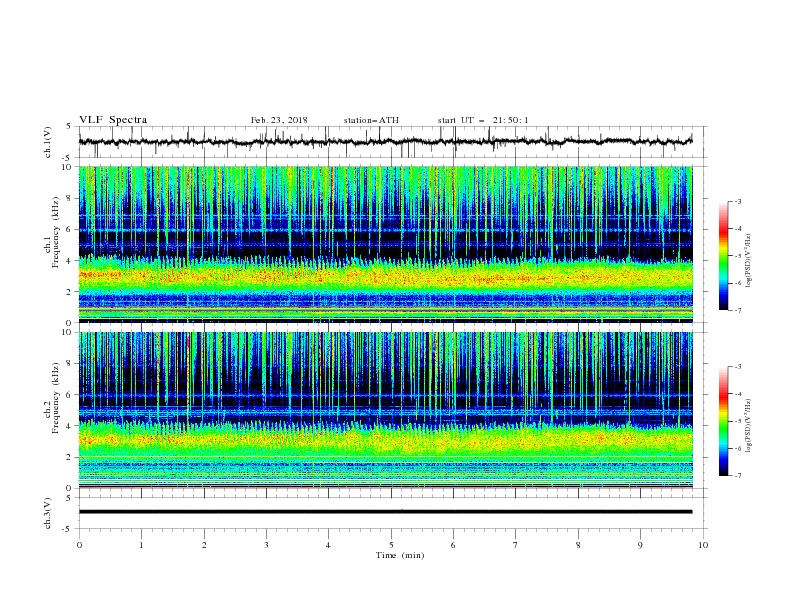Click the 'ch.3(V)' axis label
The image size is (792, 612).
point(48,513)
